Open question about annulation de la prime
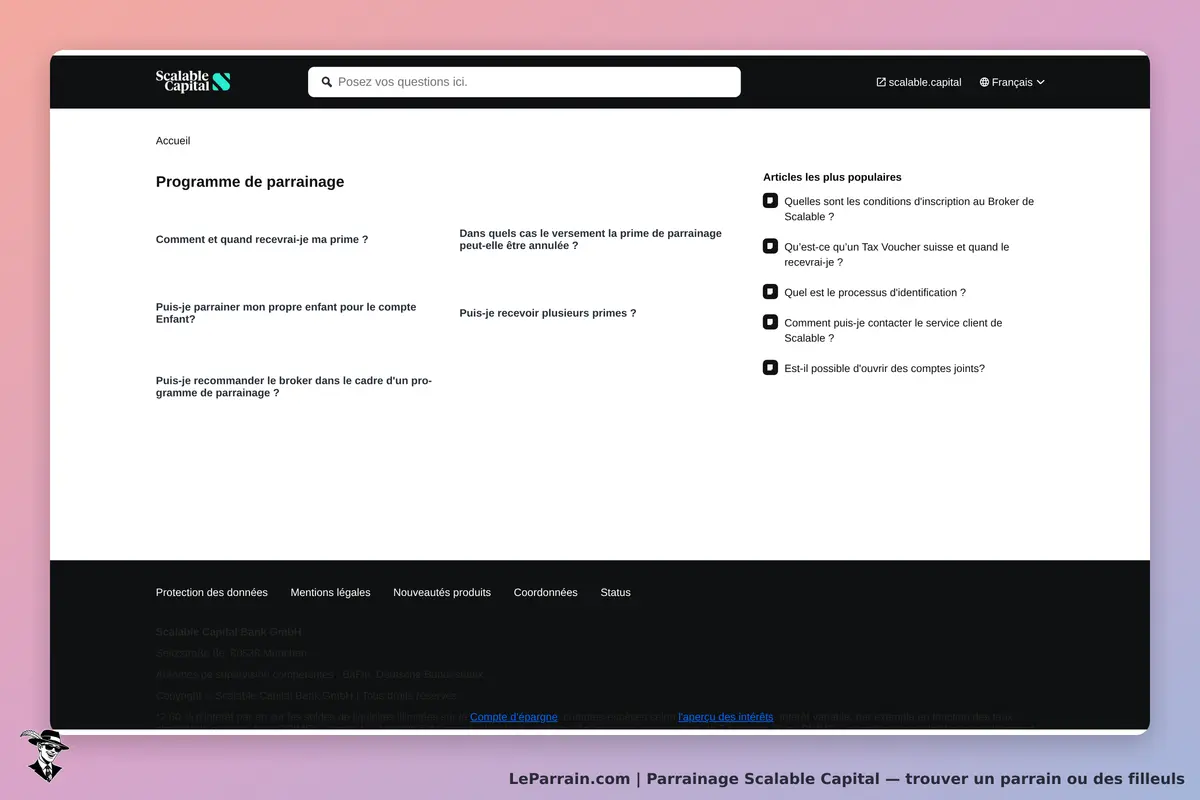 point(590,239)
